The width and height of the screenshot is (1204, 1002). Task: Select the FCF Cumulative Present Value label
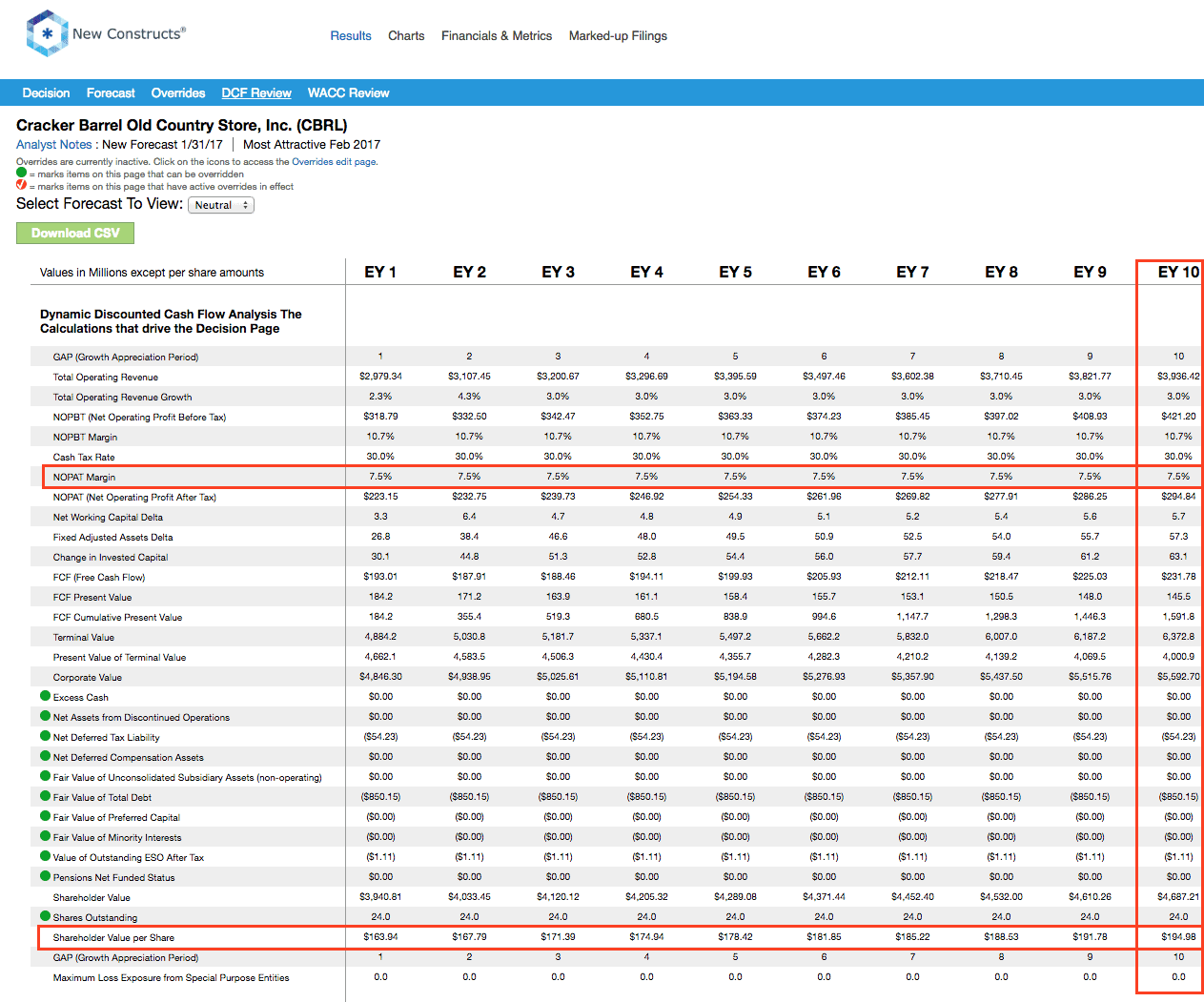(118, 618)
